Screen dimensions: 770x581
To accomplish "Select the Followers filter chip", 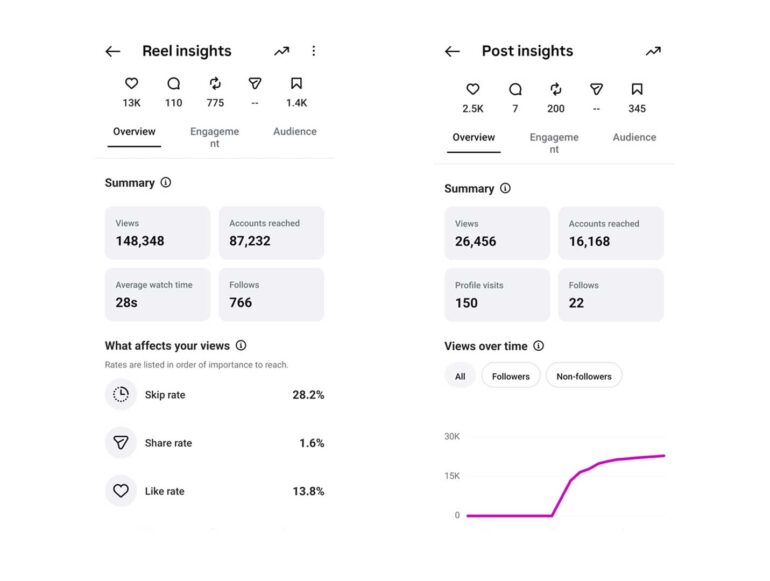I will point(511,376).
